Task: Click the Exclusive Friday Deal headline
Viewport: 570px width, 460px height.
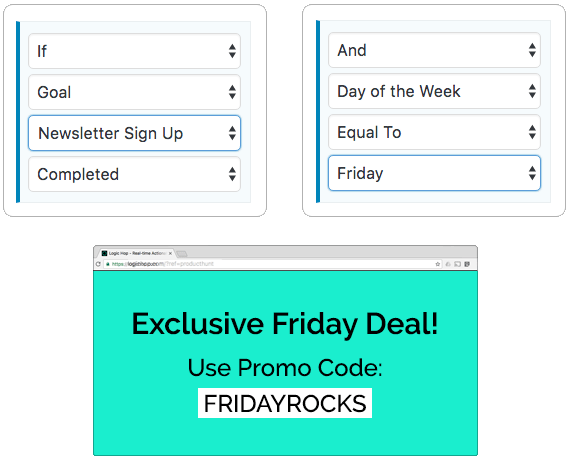Action: [x=285, y=324]
